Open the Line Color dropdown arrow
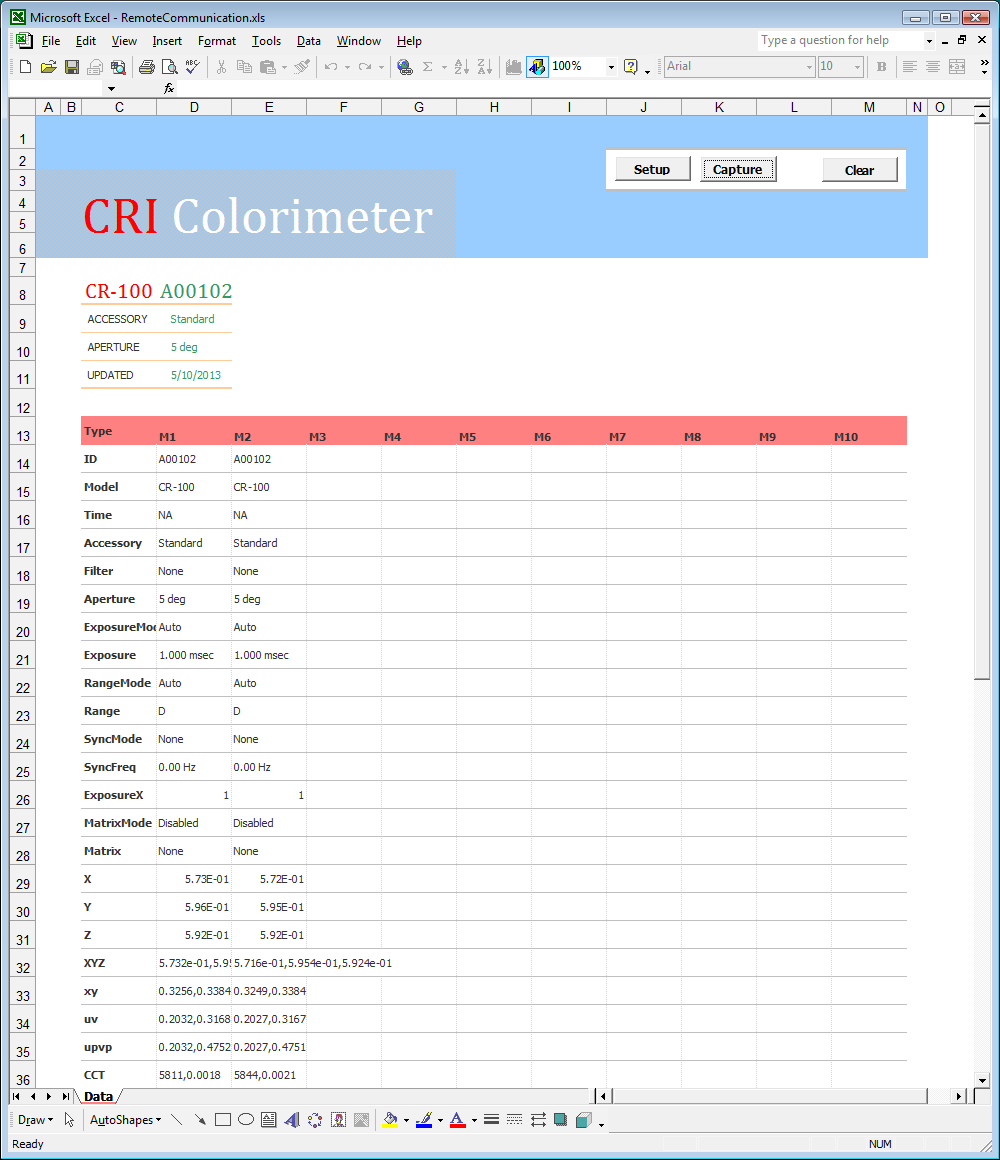This screenshot has height=1160, width=1000. (x=440, y=1120)
